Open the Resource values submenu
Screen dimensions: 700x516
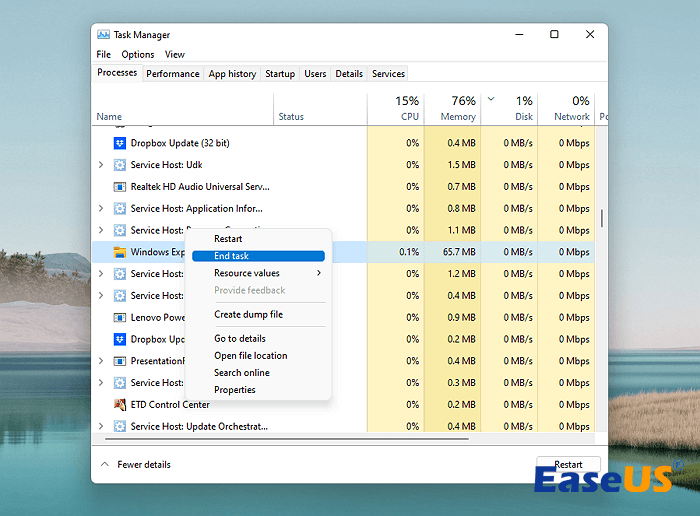point(258,273)
